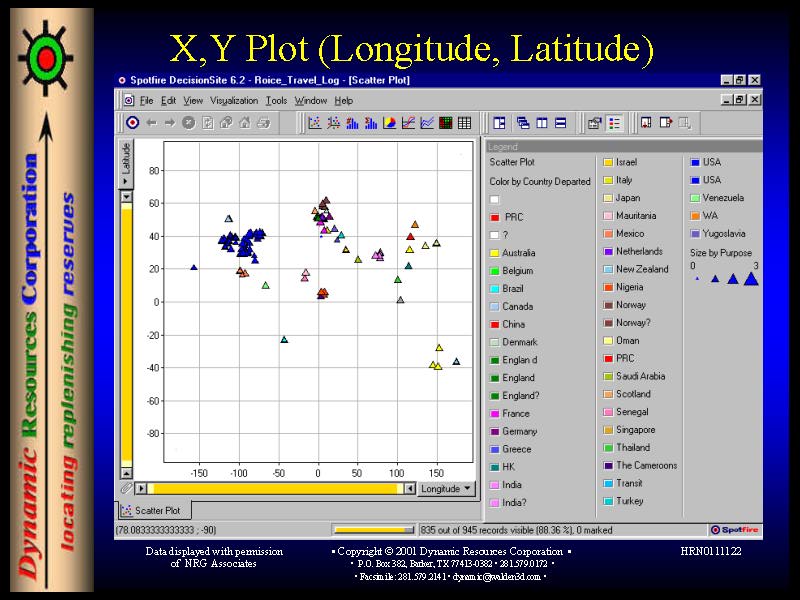Click the Netherlands purple color swatch
The image size is (800, 600).
click(x=608, y=252)
